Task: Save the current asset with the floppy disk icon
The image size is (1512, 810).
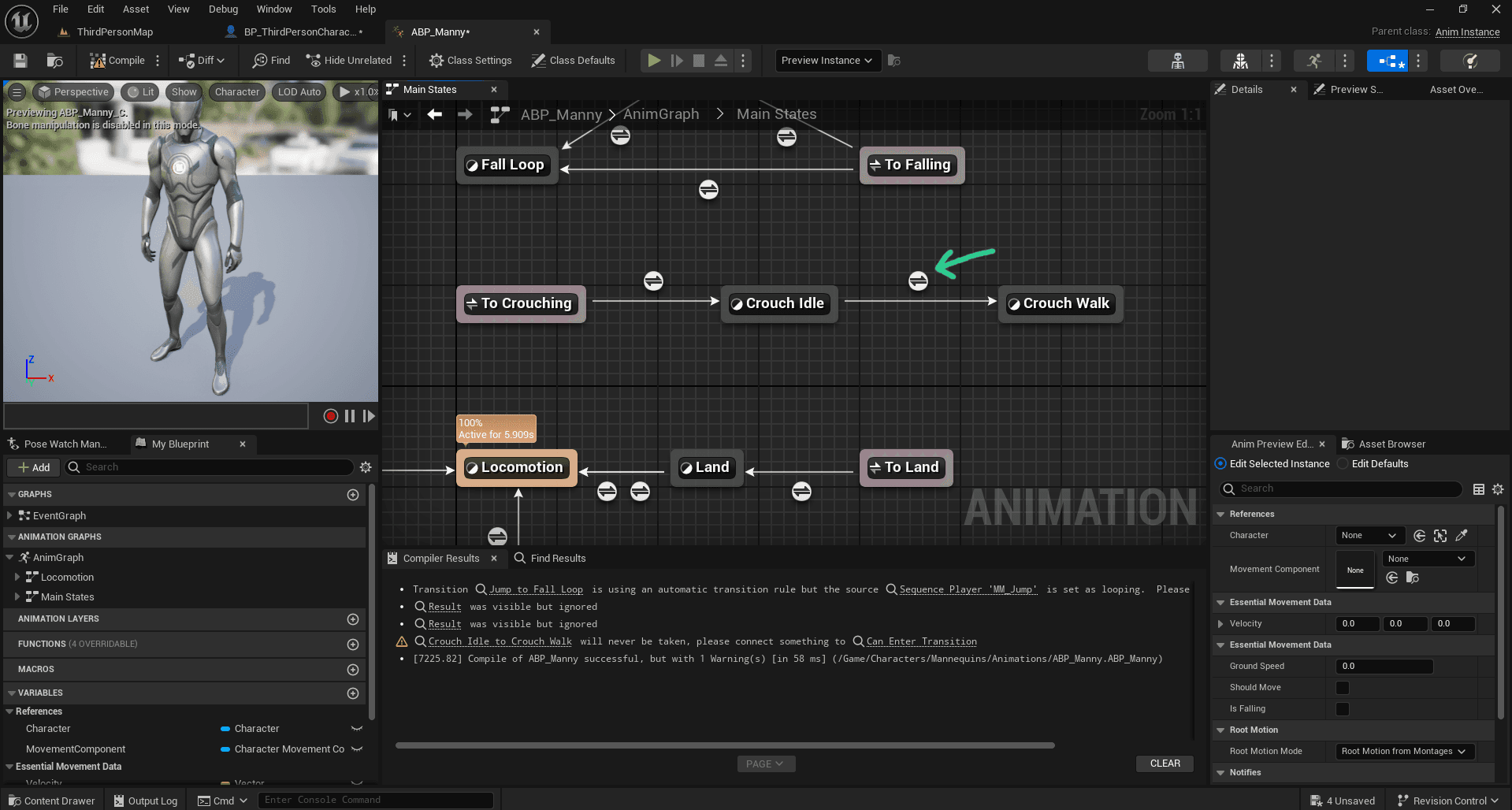Action: coord(20,61)
